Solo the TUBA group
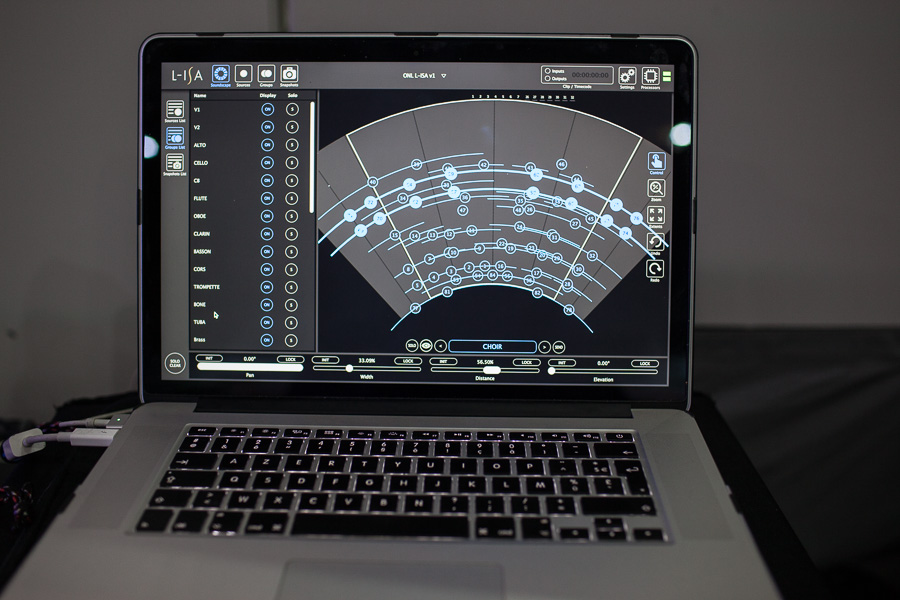This screenshot has height=600, width=900. 292,323
